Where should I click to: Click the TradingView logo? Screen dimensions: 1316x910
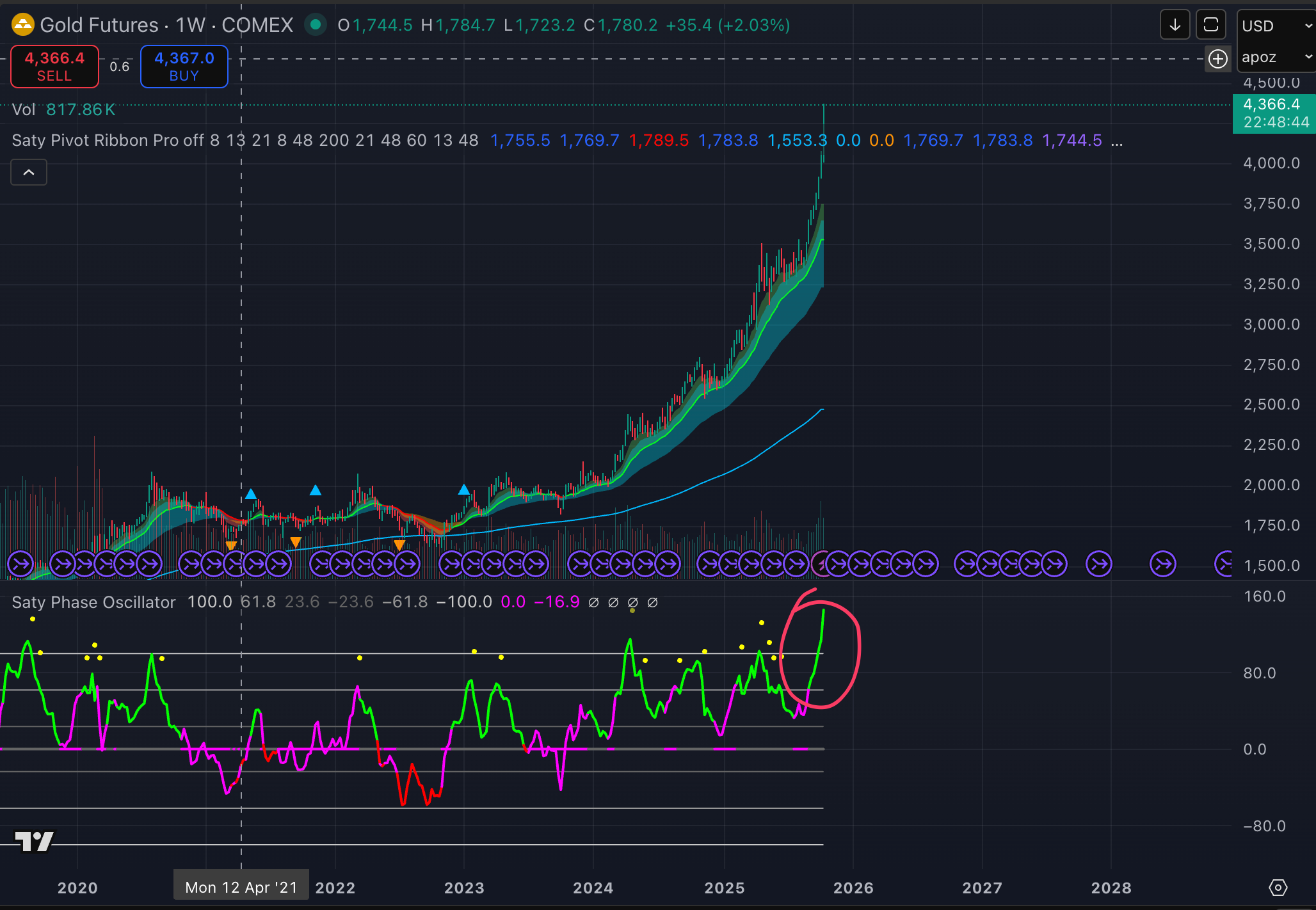pos(34,841)
